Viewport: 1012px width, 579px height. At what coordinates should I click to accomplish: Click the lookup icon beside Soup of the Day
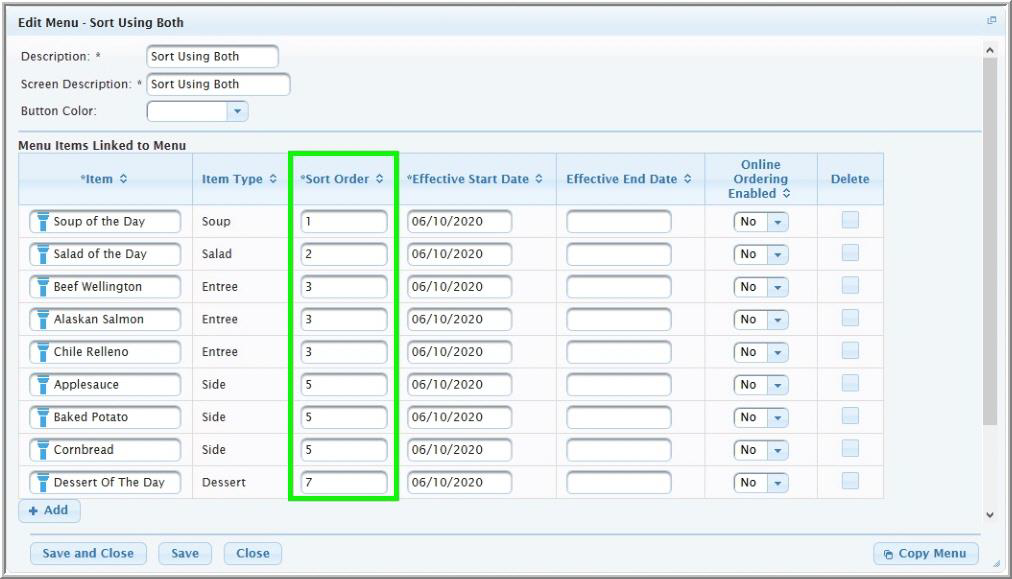click(x=42, y=222)
